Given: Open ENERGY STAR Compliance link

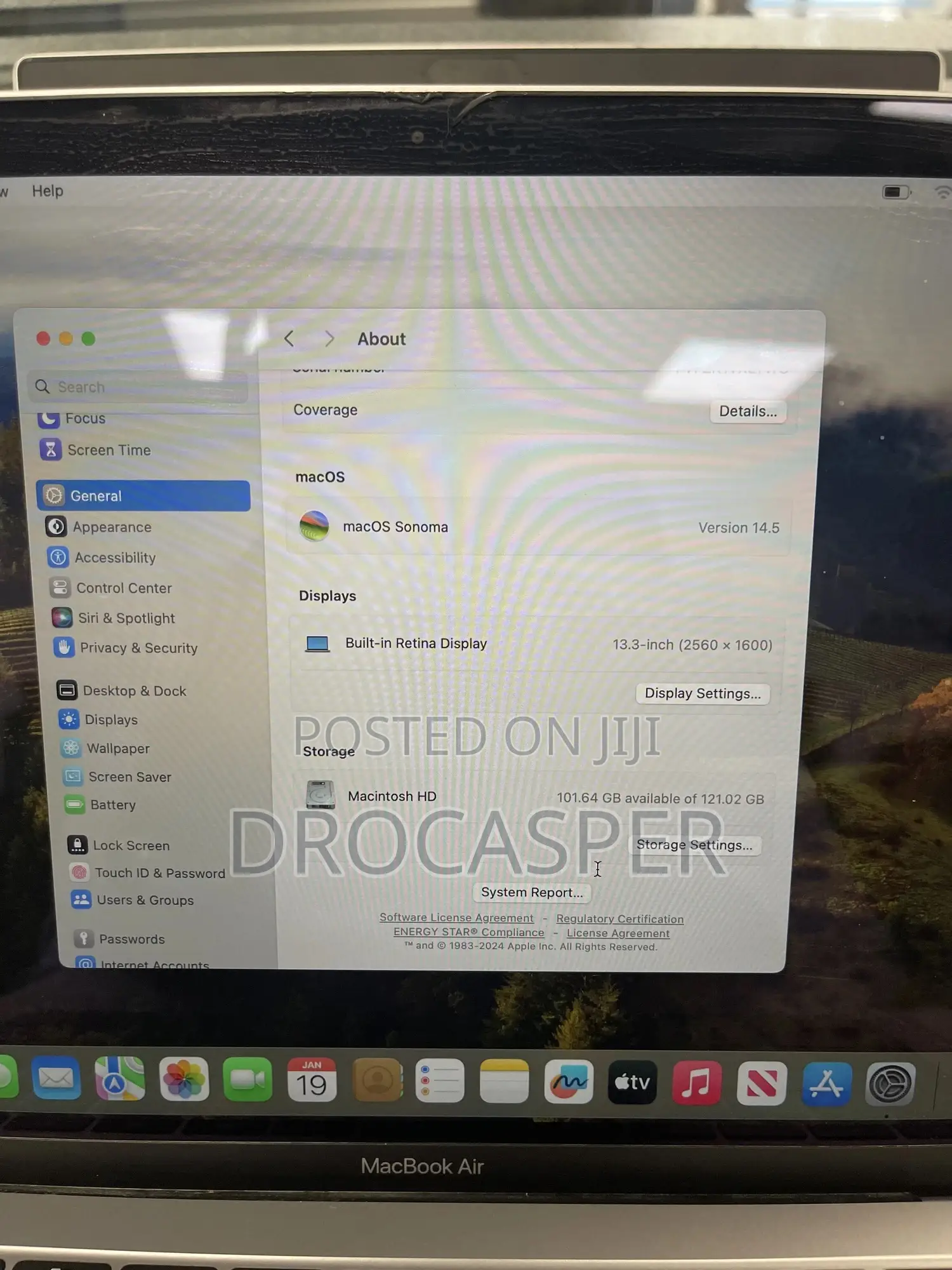Looking at the screenshot, I should [469, 932].
